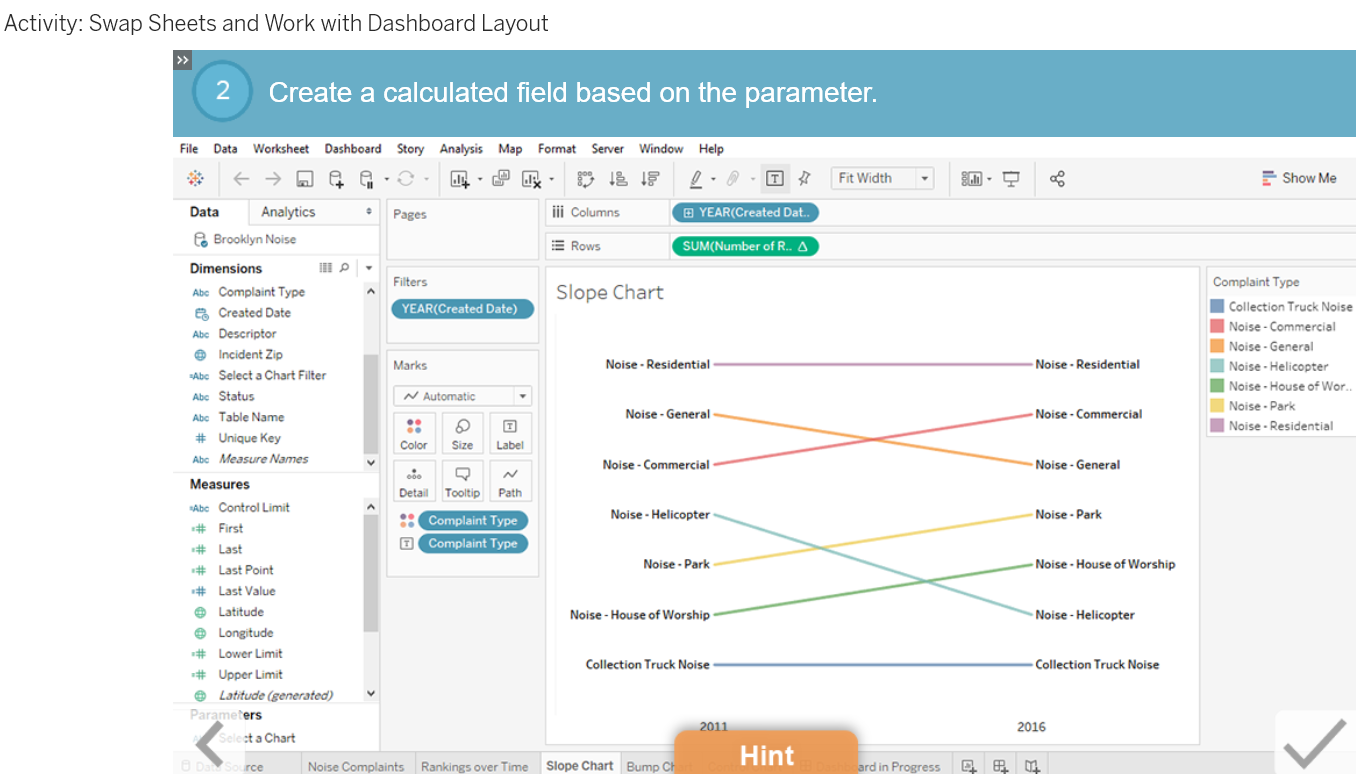This screenshot has width=1356, height=774.
Task: Select the Select a Chart Filter field
Action: tap(272, 375)
